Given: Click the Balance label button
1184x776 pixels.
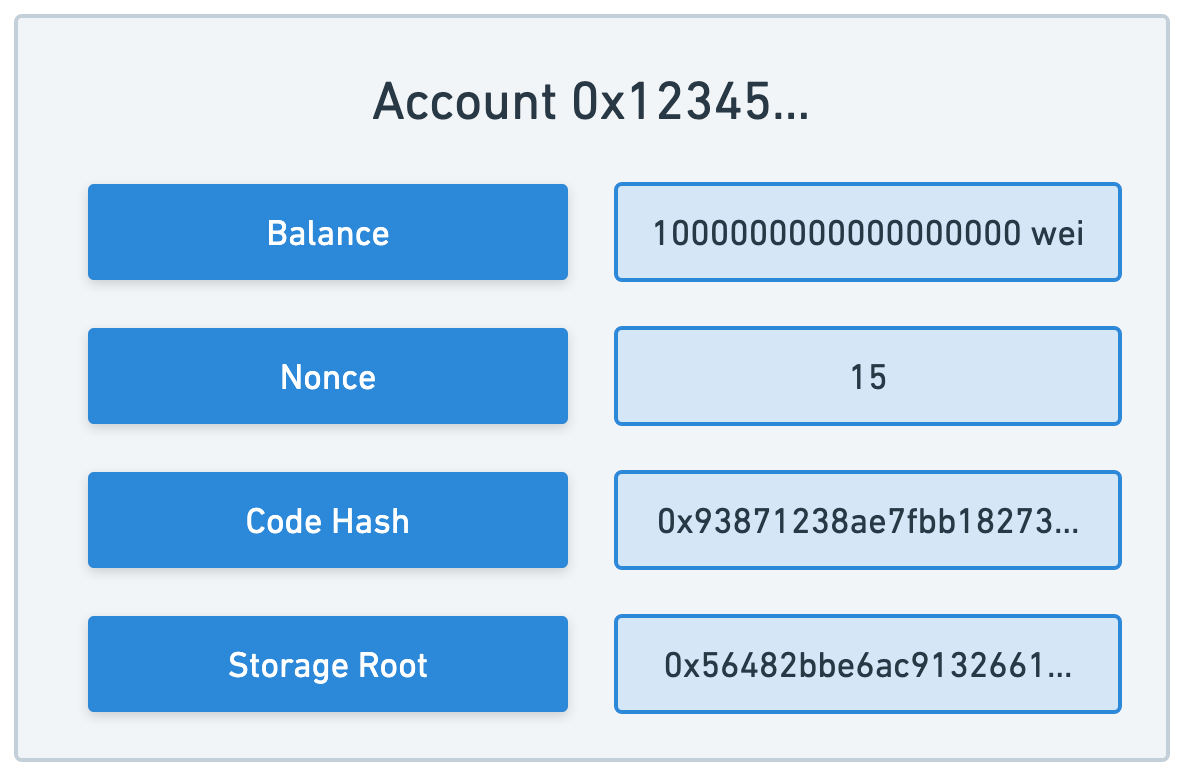Looking at the screenshot, I should pos(328,232).
